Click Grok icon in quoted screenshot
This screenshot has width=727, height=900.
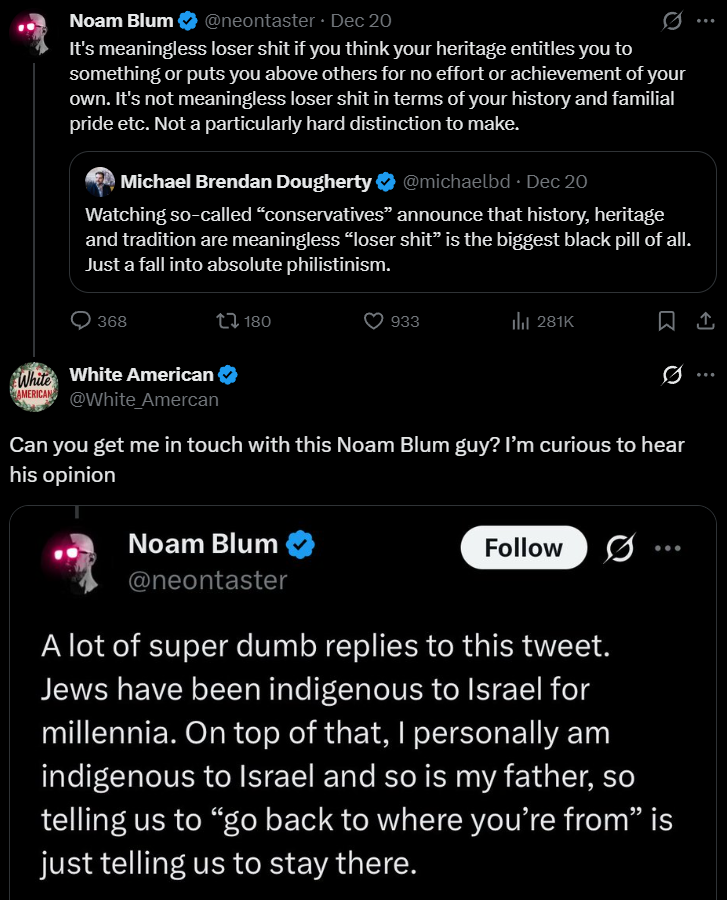620,548
